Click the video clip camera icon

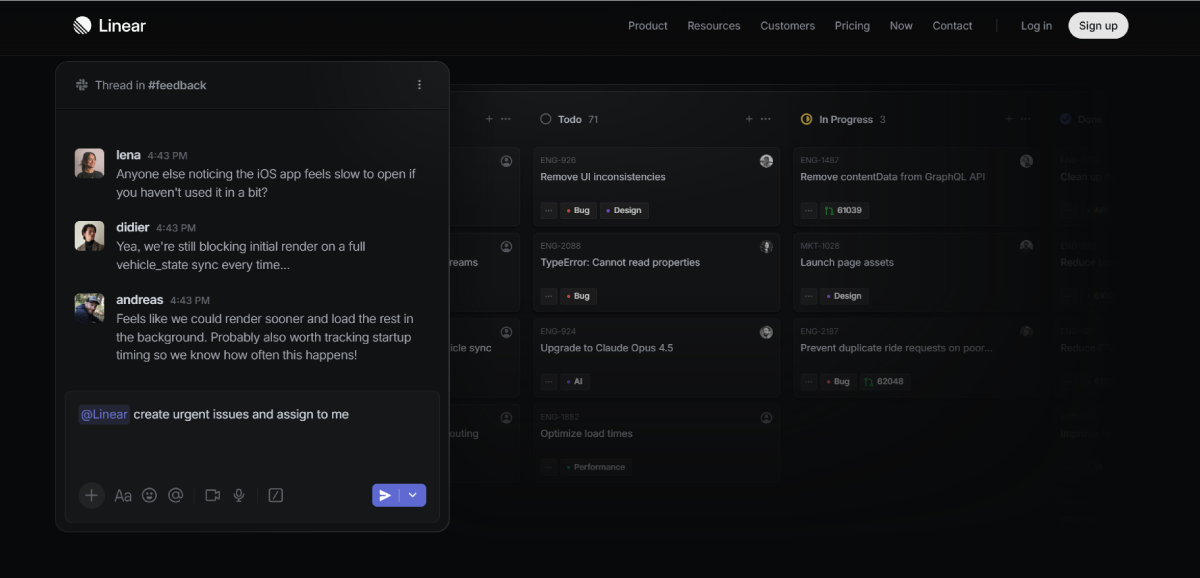[212, 495]
